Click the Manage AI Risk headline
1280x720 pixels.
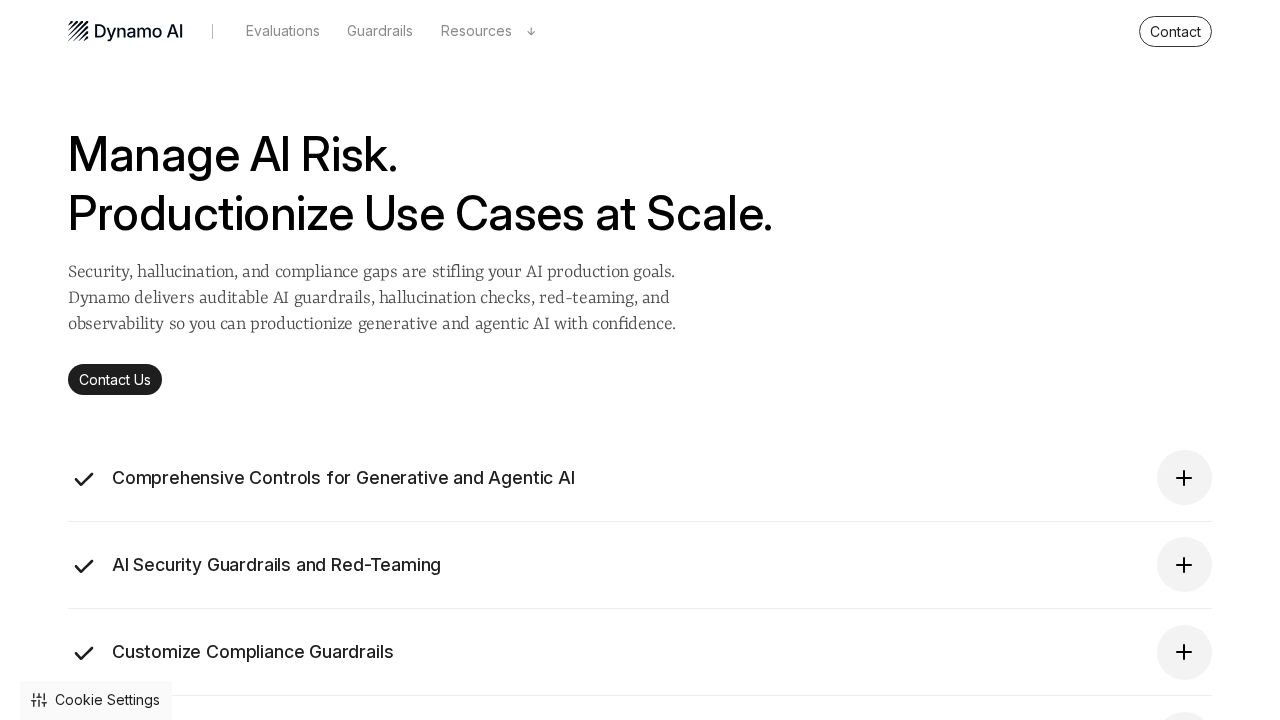pyautogui.click(x=233, y=155)
